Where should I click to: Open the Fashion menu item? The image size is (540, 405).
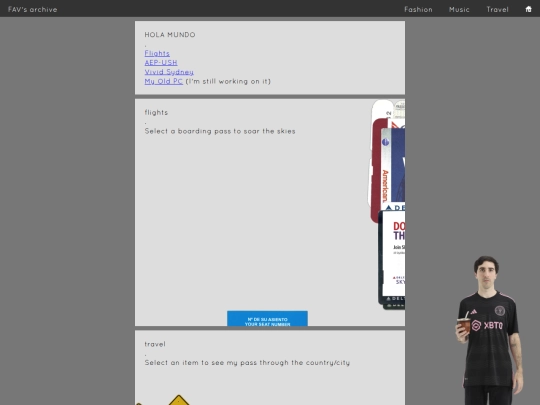(418, 10)
